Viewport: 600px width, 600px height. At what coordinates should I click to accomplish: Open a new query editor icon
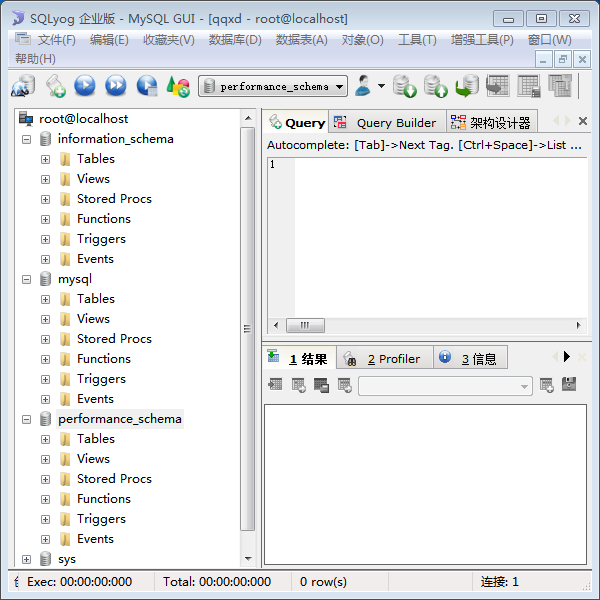click(56, 86)
